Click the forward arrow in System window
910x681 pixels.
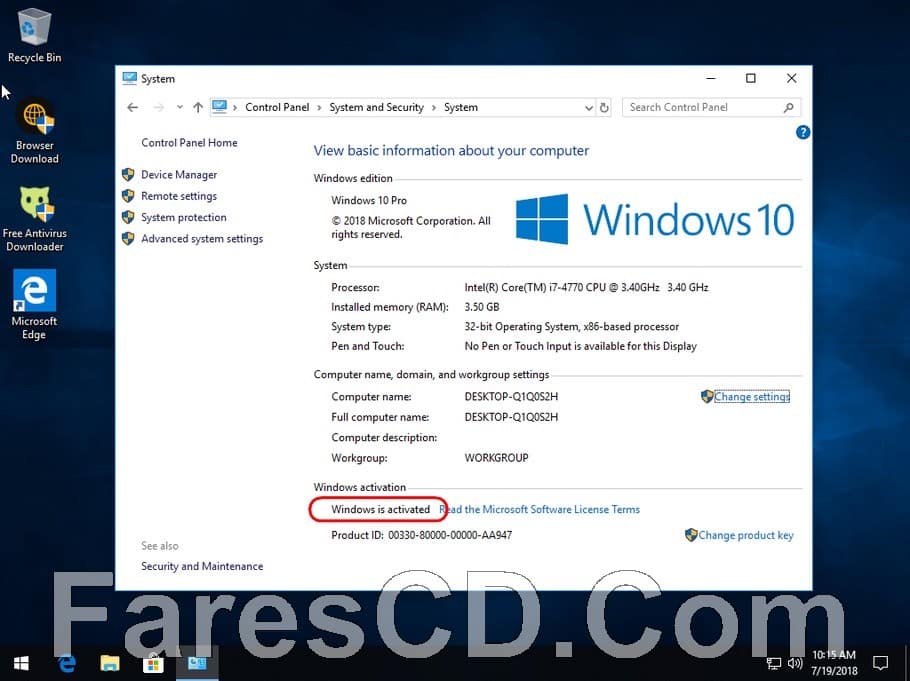[158, 107]
